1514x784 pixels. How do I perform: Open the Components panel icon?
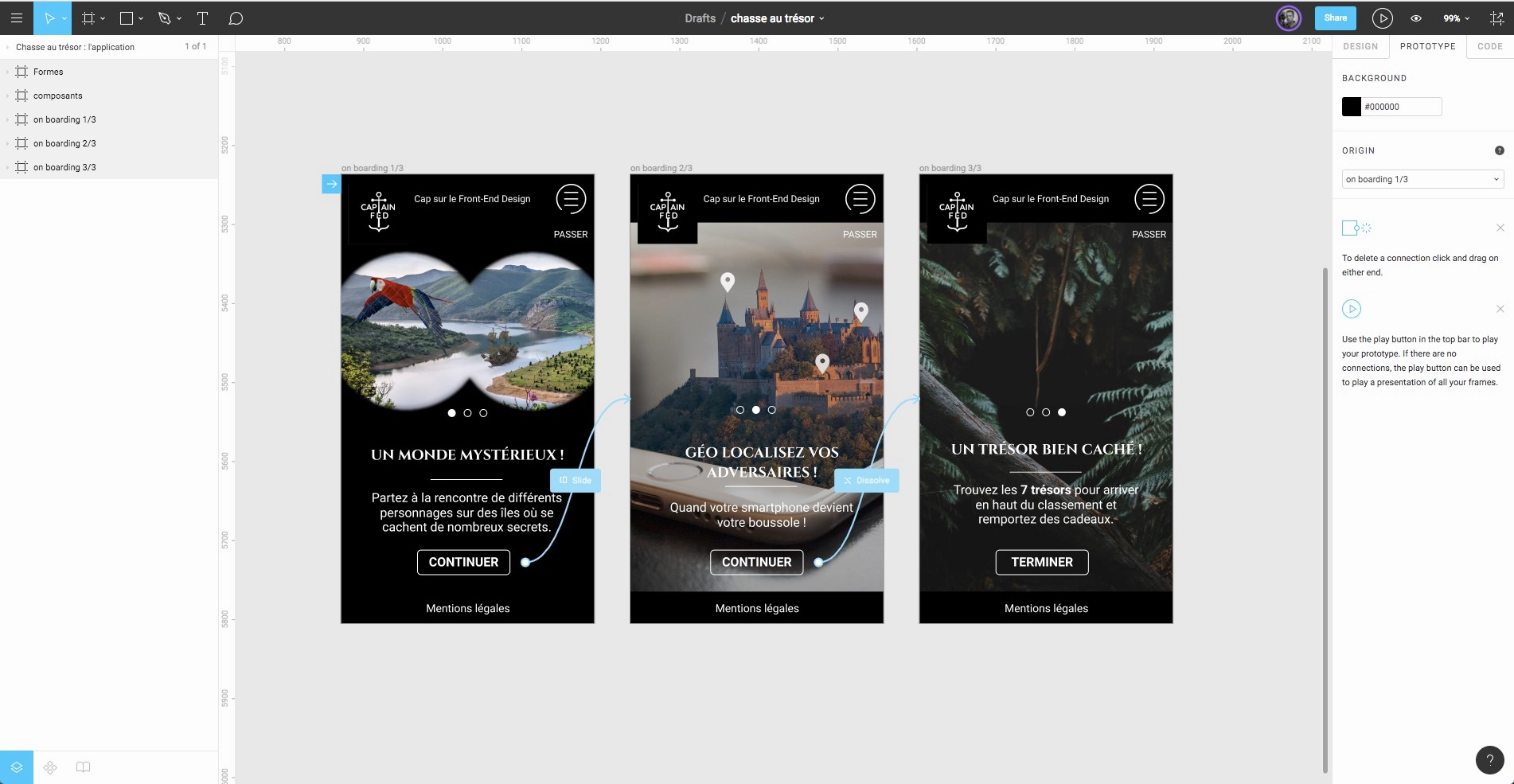[50, 767]
